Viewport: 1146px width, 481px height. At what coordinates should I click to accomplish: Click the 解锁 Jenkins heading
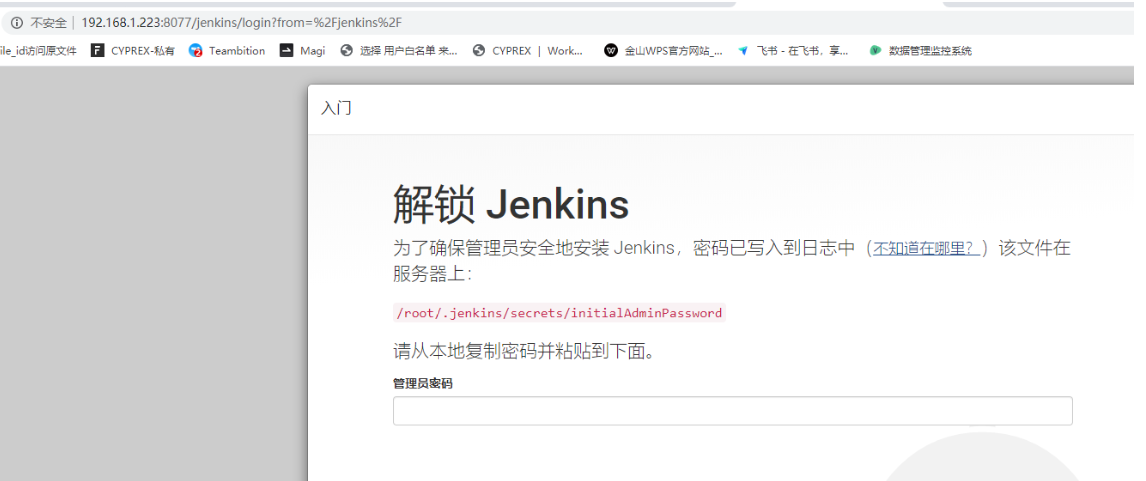point(511,204)
